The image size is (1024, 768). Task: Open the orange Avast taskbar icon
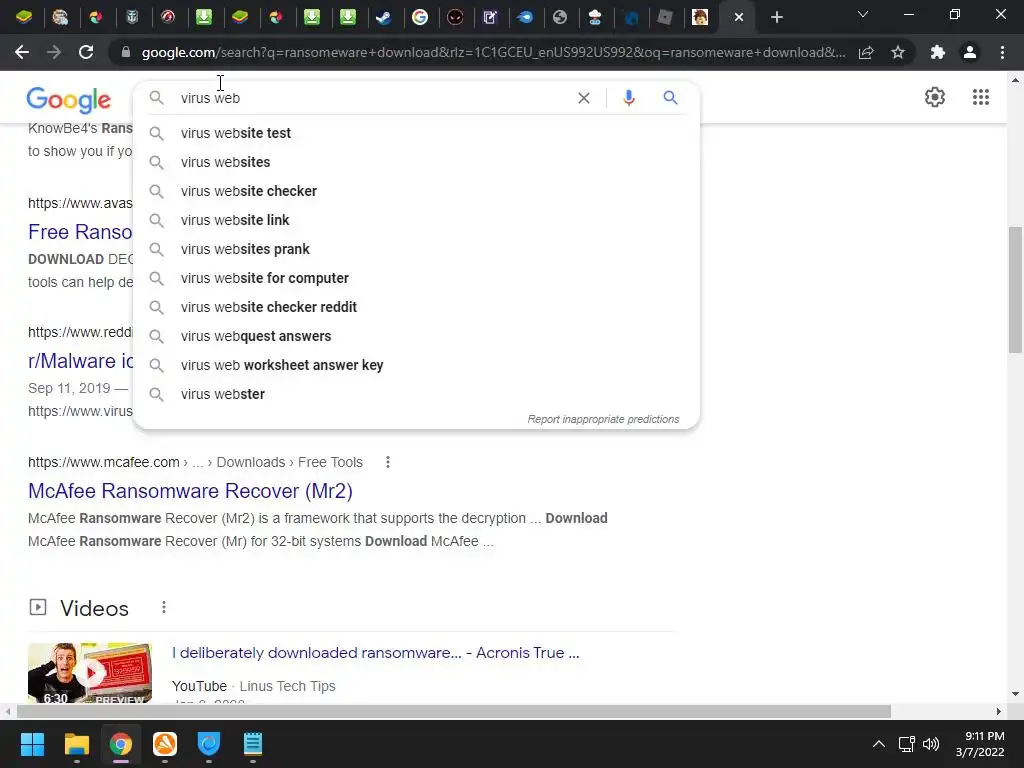point(165,744)
